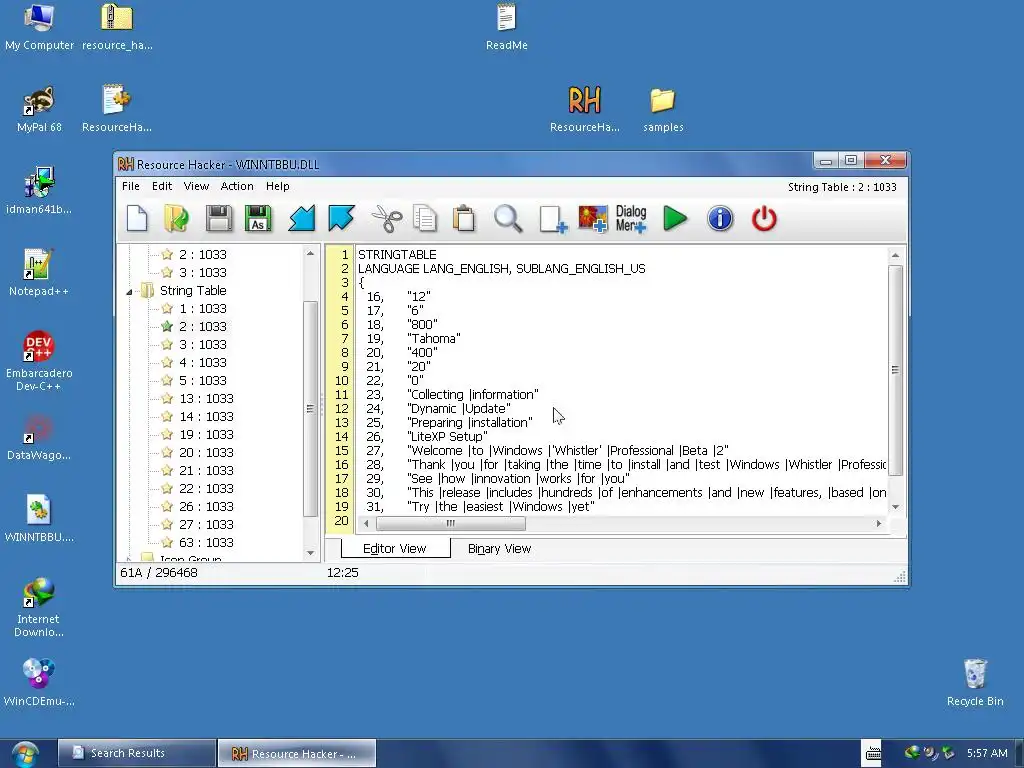Click the Paste clipboard icon

(464, 218)
